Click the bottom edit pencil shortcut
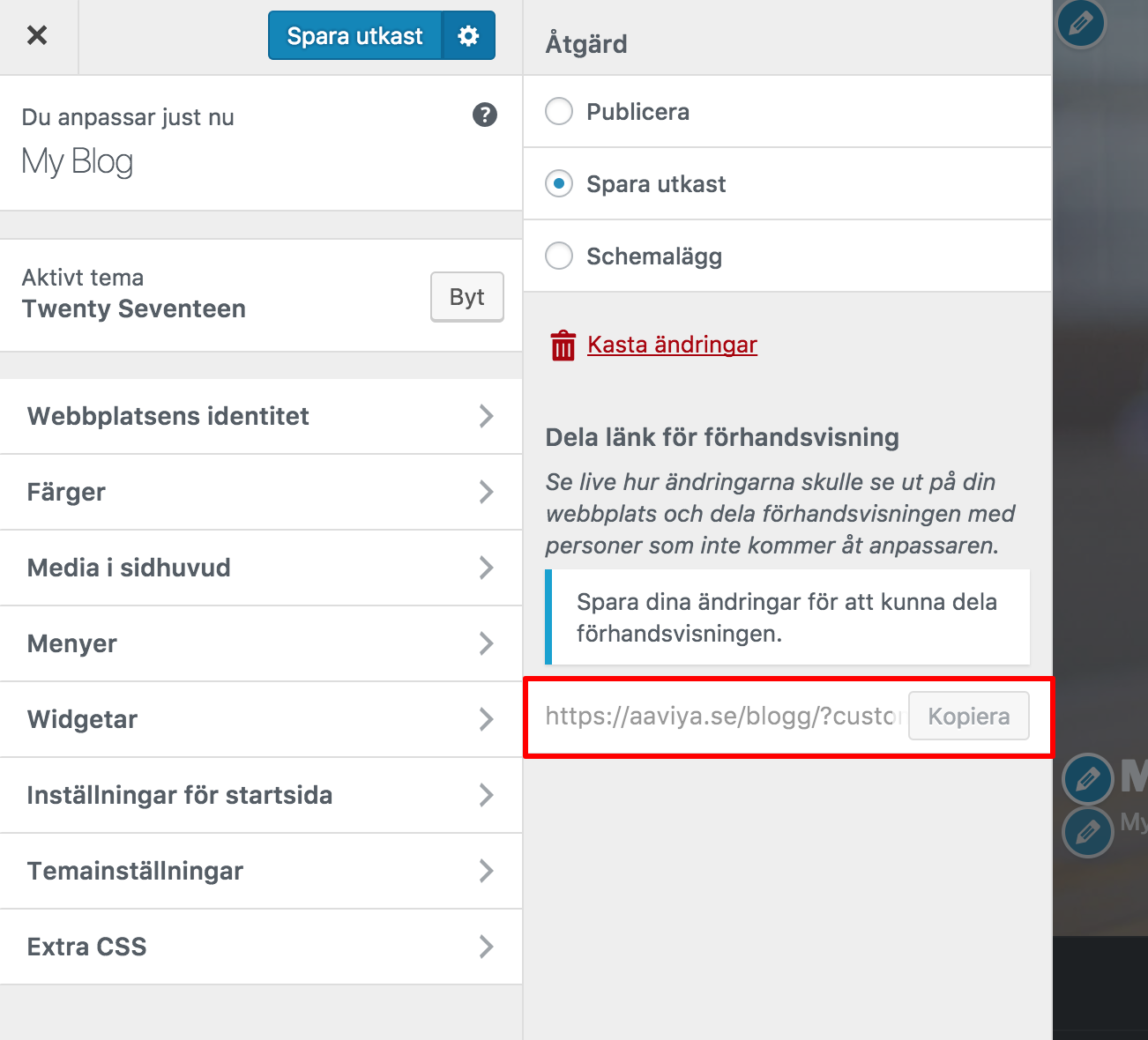 1088,832
